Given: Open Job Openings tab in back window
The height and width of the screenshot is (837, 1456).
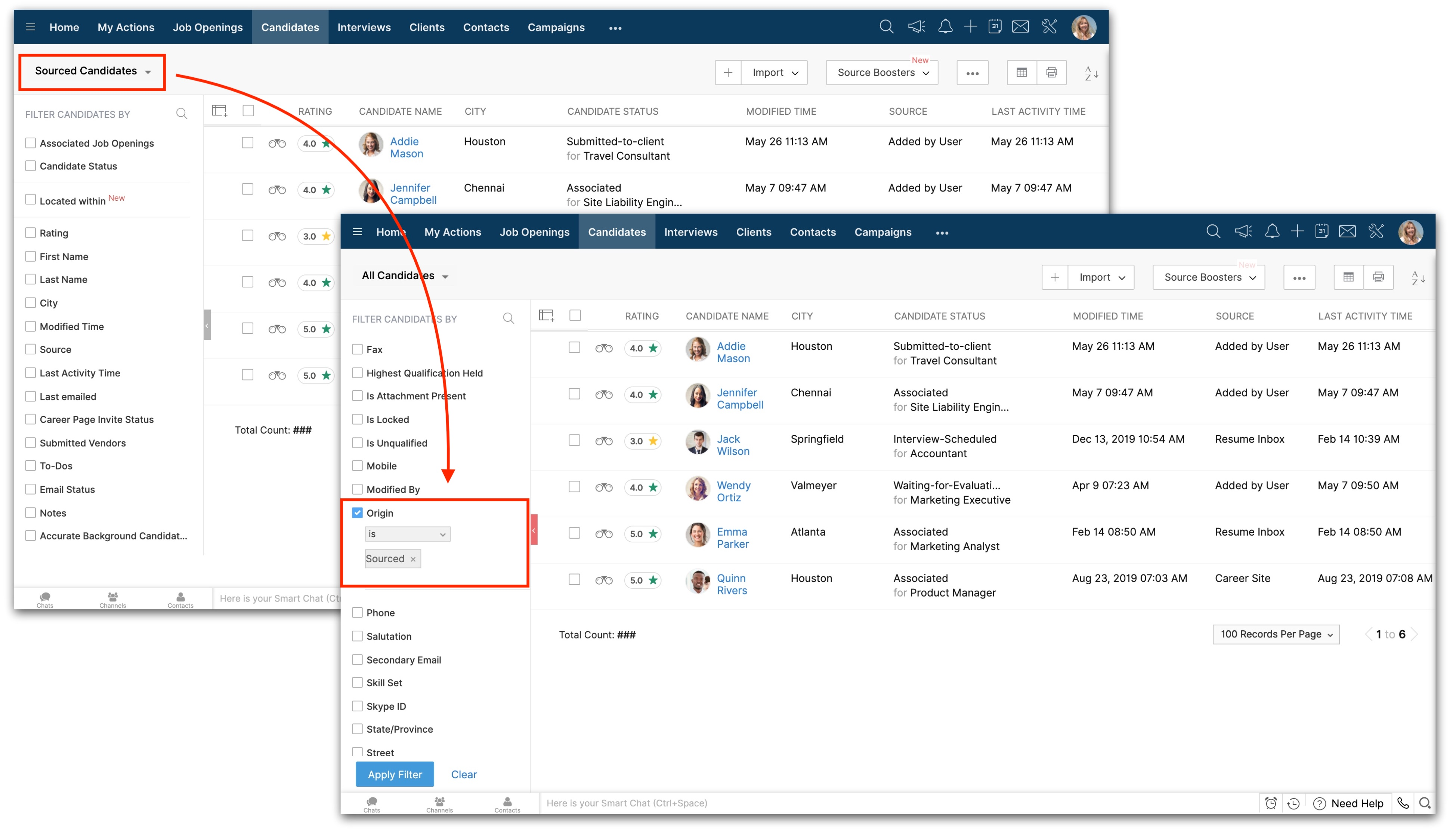Looking at the screenshot, I should [x=207, y=28].
